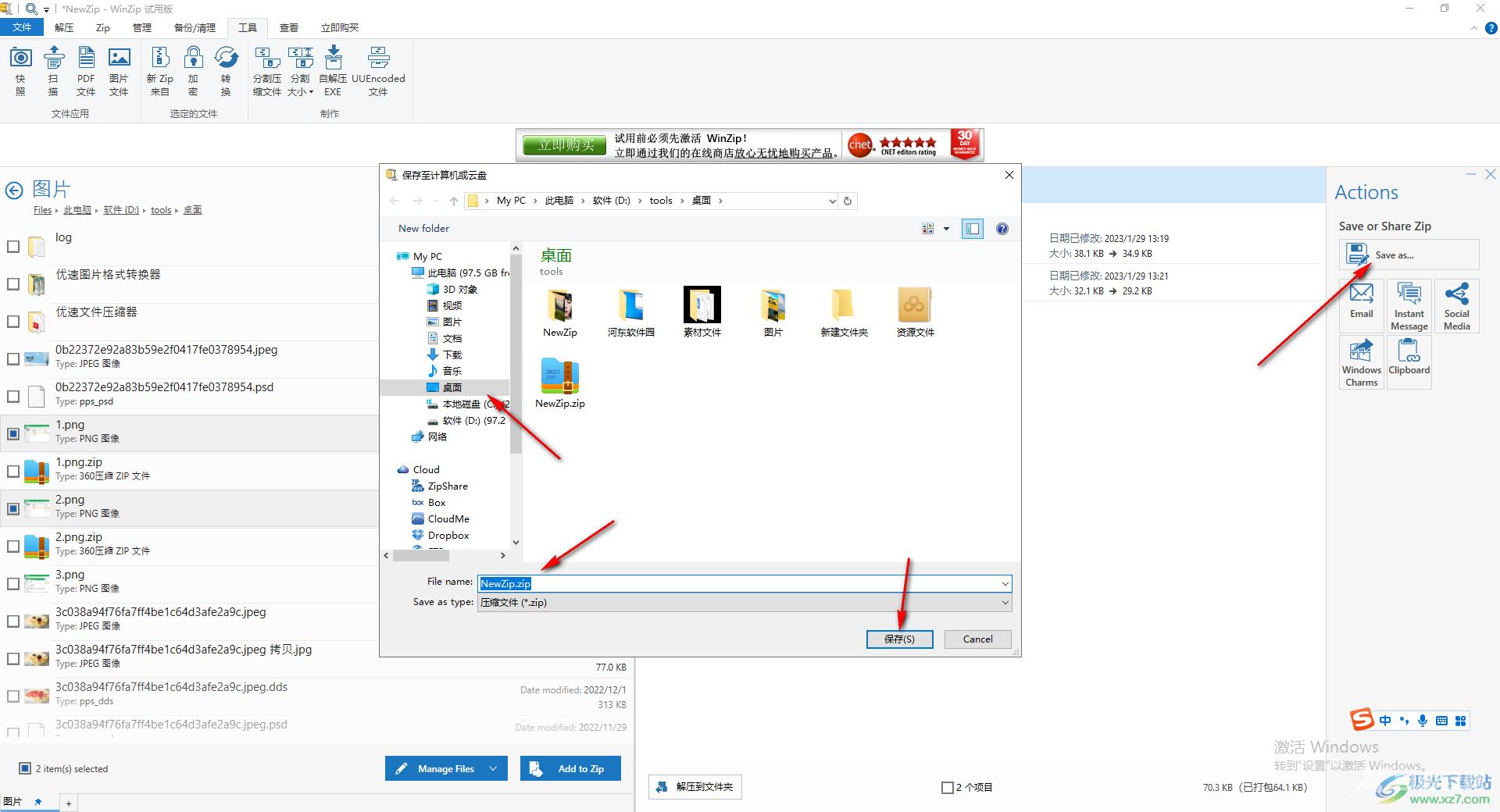Toggle the preview pane button in dialog

click(973, 229)
